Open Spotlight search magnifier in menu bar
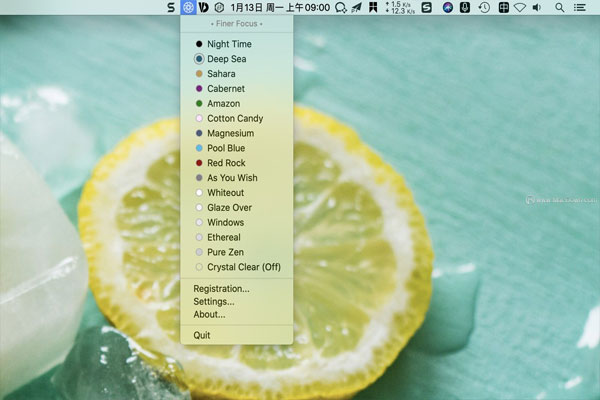The image size is (600, 400). coord(559,8)
